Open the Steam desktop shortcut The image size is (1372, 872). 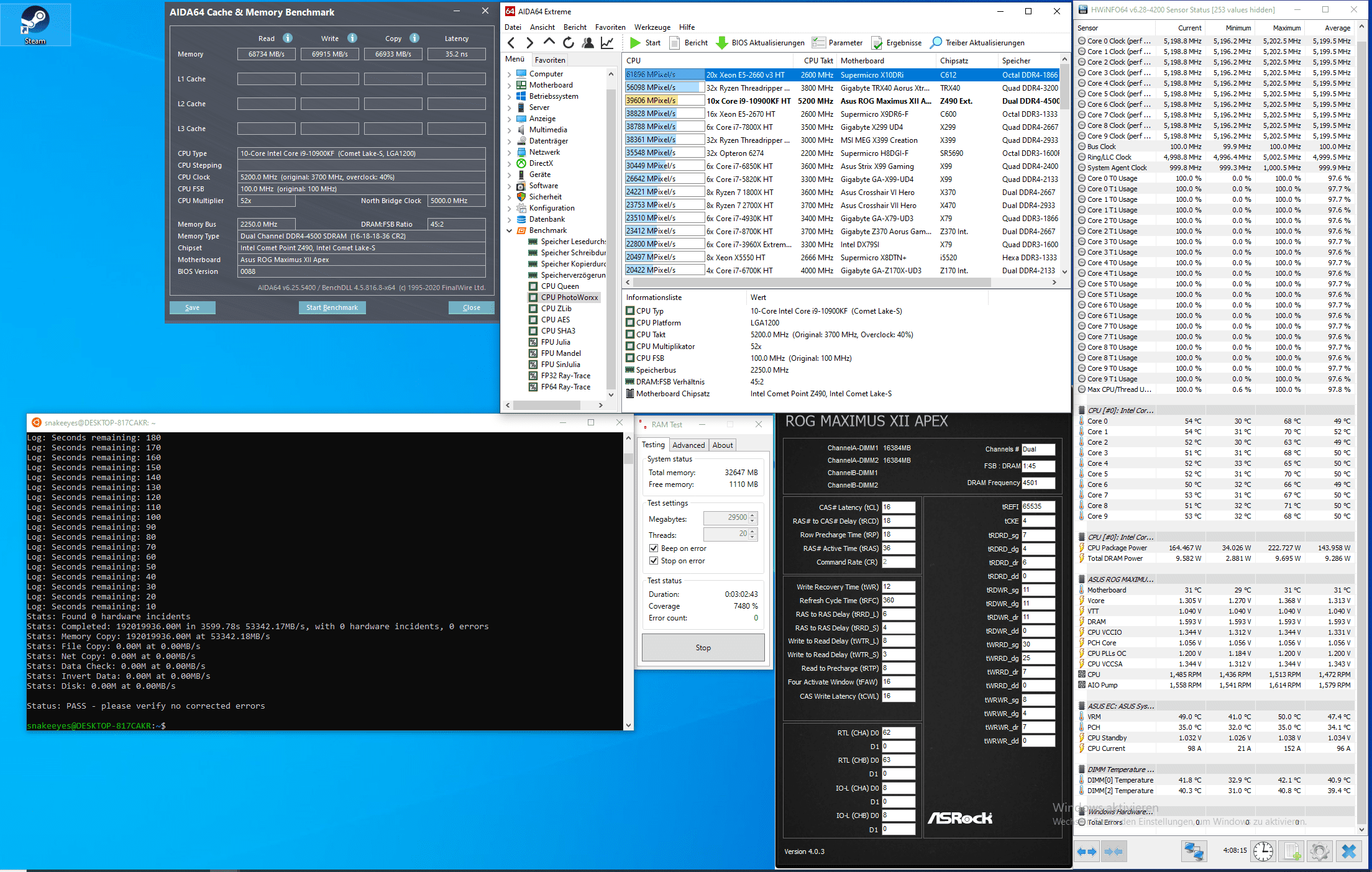35,24
